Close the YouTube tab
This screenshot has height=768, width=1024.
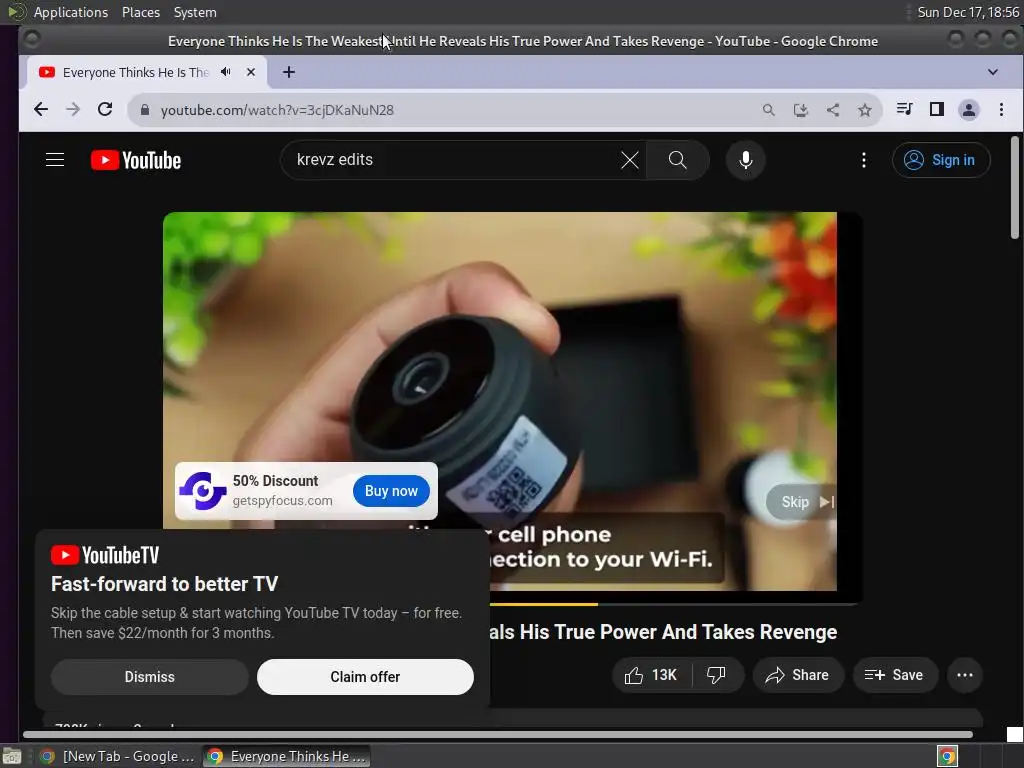(251, 72)
